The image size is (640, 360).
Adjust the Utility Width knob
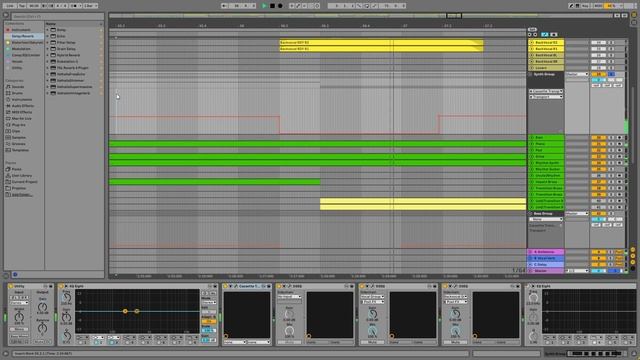point(19,317)
